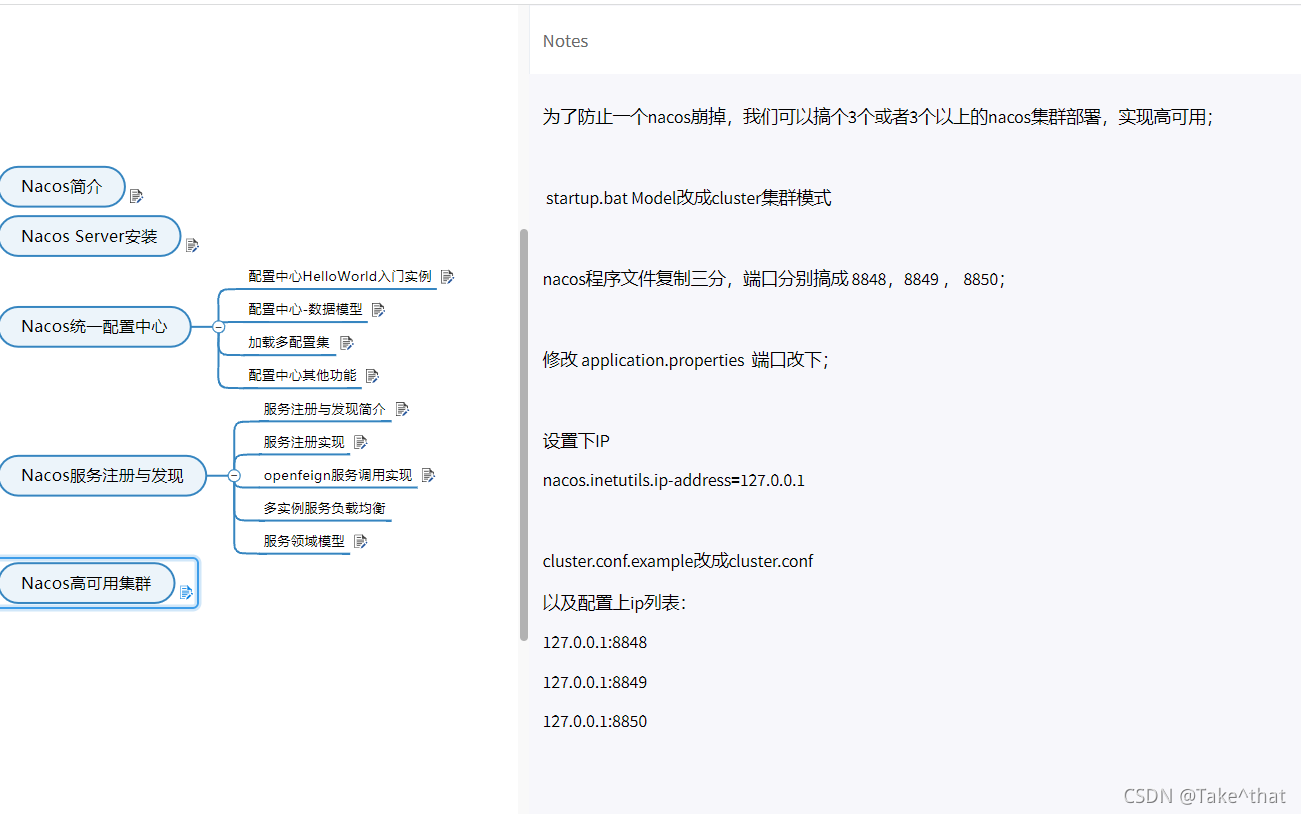Select subtopic 服务注册与发现简介
Image resolution: width=1301 pixels, height=814 pixels.
325,409
